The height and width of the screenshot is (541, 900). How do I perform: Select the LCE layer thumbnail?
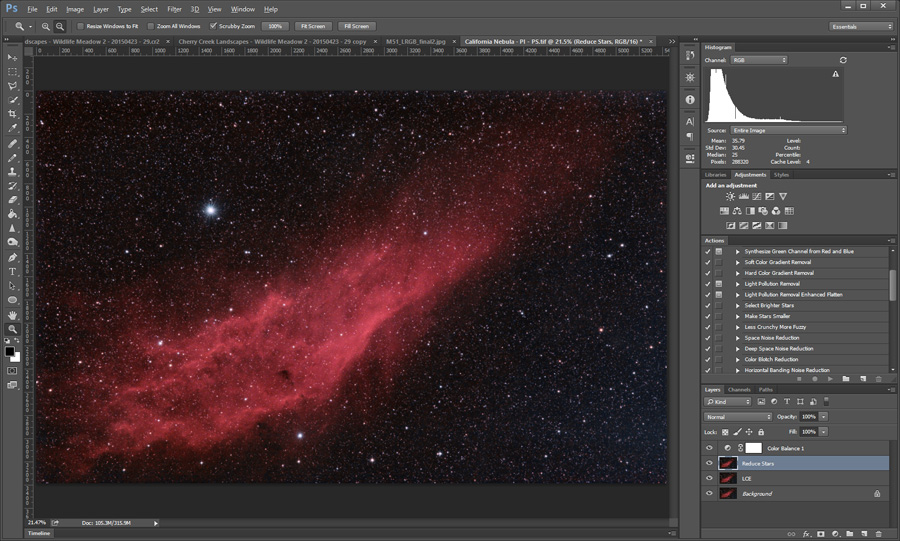coord(728,479)
